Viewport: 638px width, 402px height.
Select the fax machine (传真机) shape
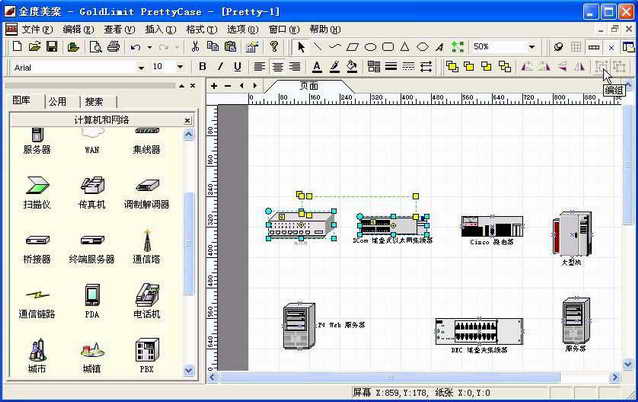pyautogui.click(x=92, y=184)
